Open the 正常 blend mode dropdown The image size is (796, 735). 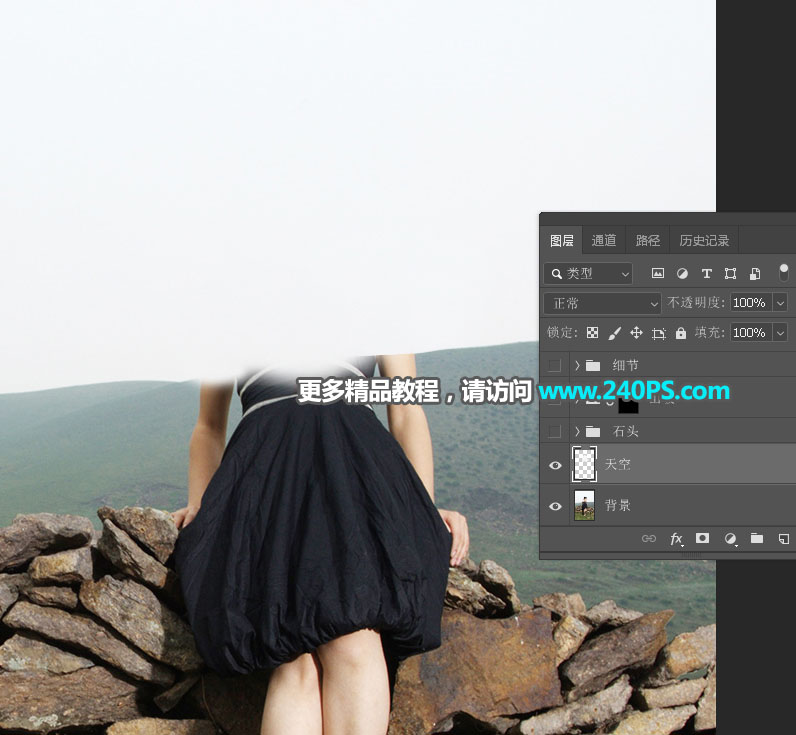pos(603,304)
